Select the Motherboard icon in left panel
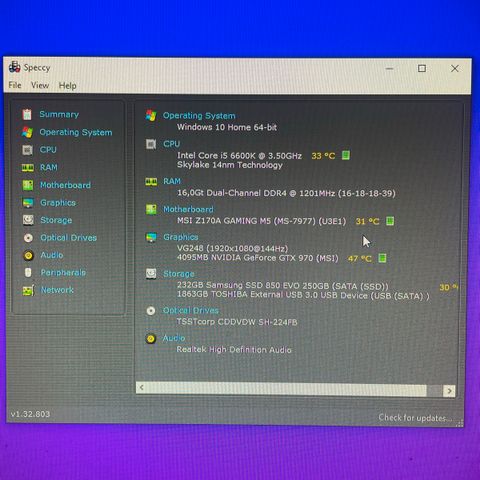480x480 pixels. tap(28, 185)
